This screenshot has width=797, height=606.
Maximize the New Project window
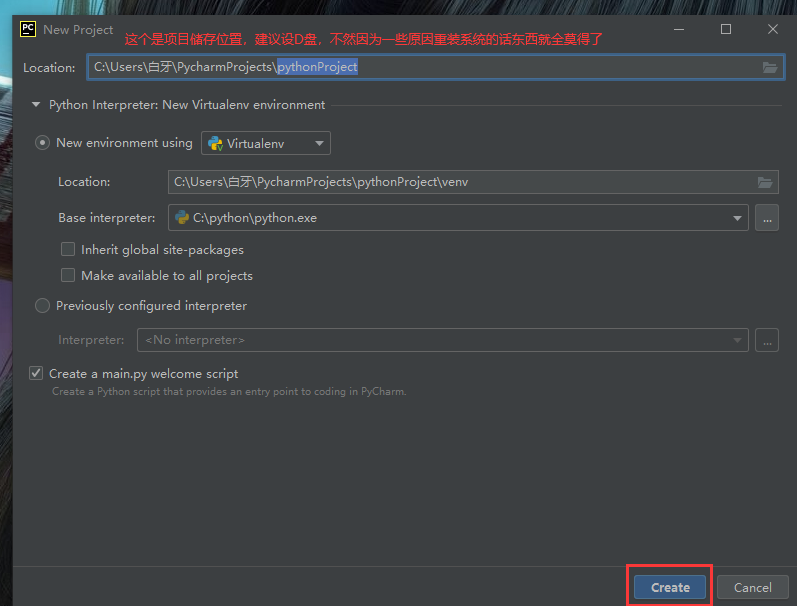726,29
